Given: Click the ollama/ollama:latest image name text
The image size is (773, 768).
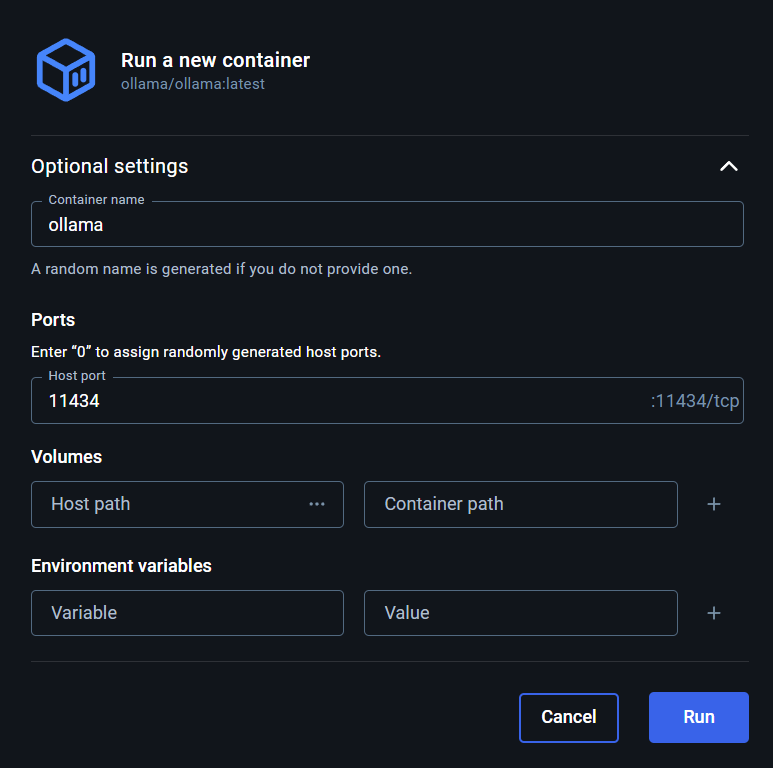Looking at the screenshot, I should tap(193, 84).
